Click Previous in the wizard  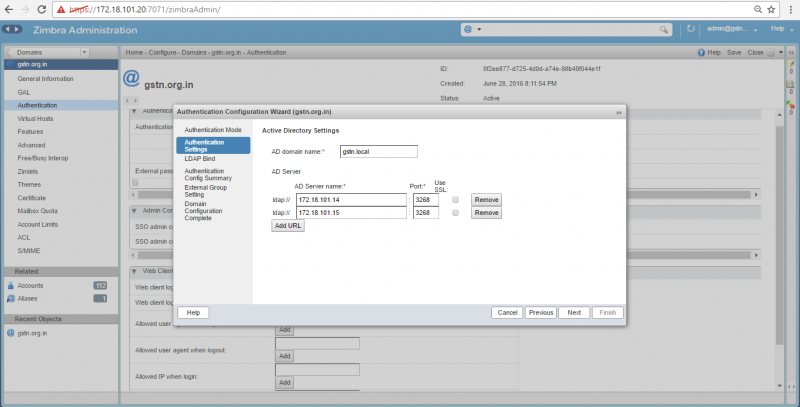coord(541,313)
